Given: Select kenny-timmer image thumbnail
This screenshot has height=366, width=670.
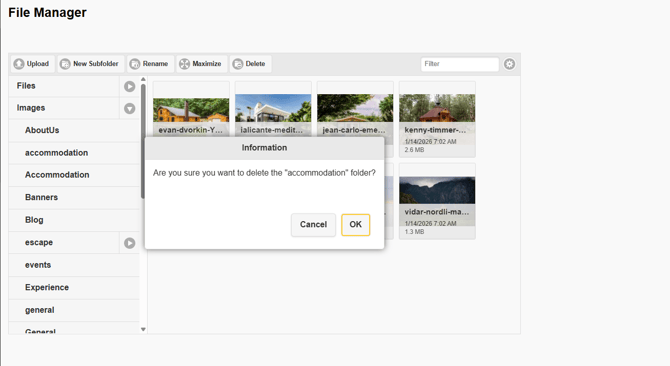Looking at the screenshot, I should [x=437, y=119].
